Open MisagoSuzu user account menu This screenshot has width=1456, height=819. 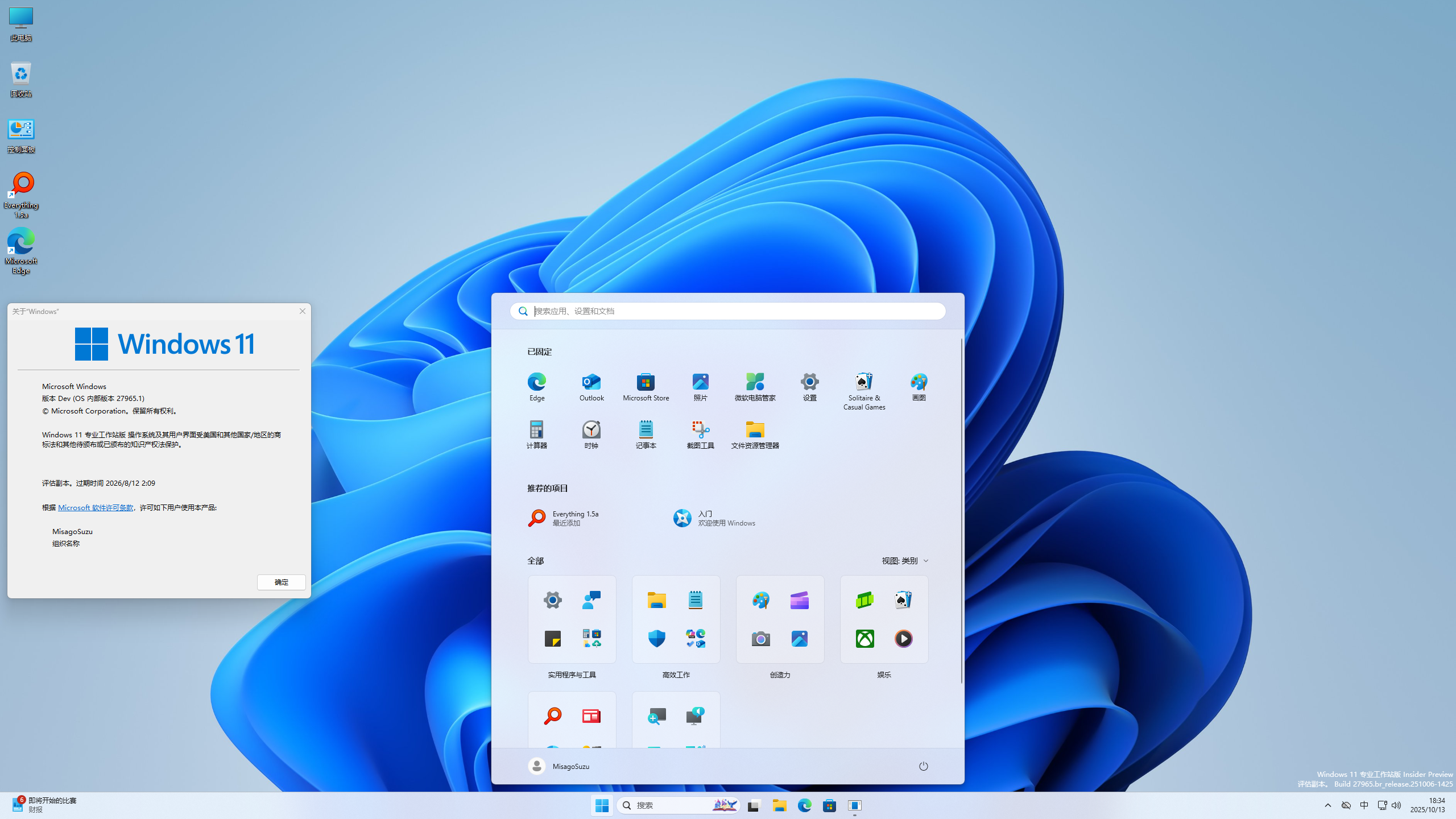559,766
